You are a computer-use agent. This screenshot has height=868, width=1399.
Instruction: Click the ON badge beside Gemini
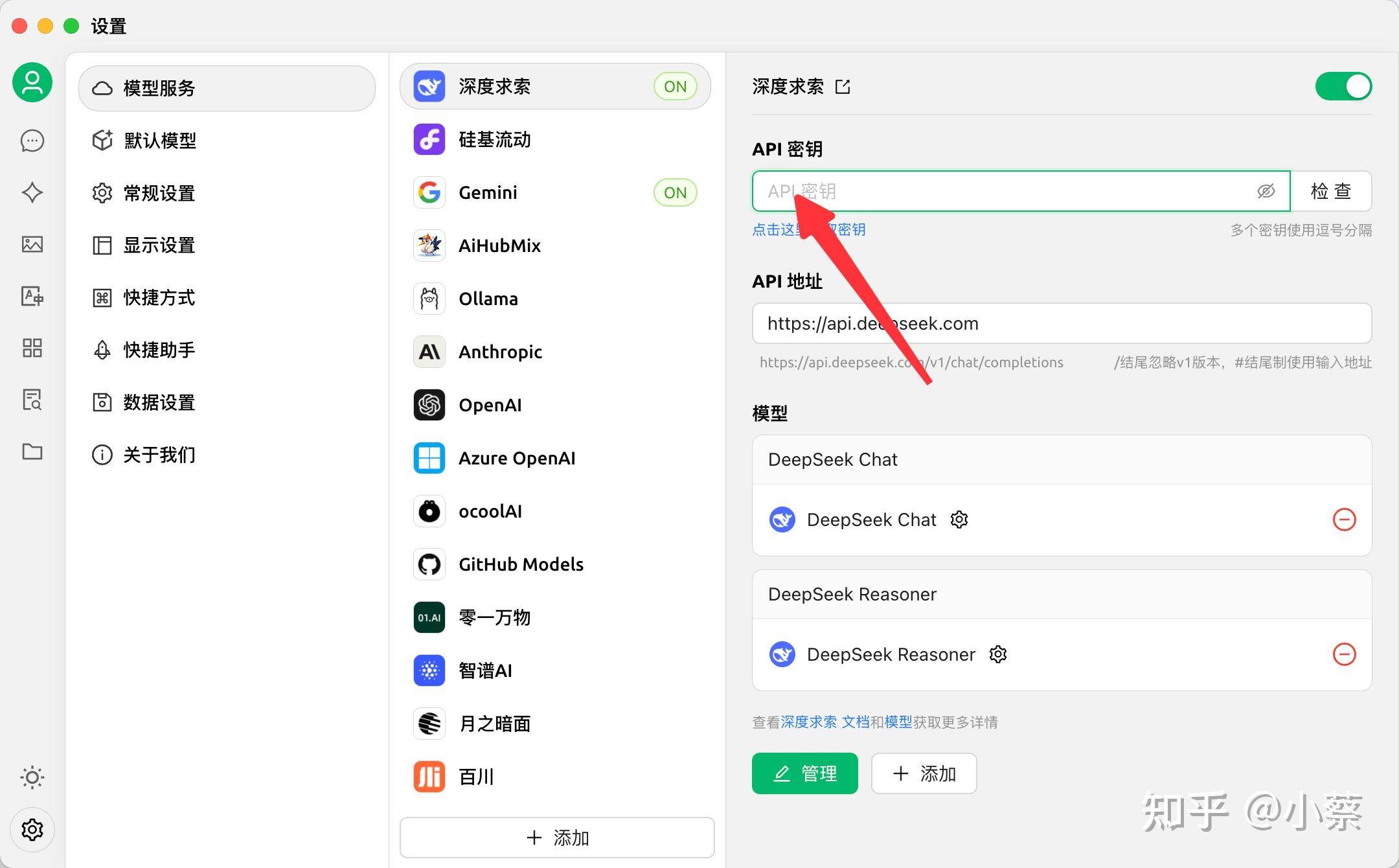pyautogui.click(x=676, y=192)
